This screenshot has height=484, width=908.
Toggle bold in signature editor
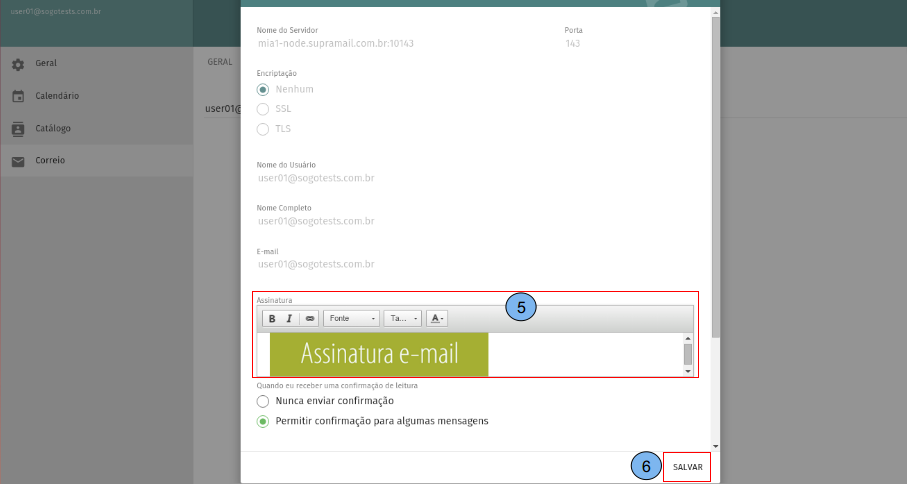[271, 318]
